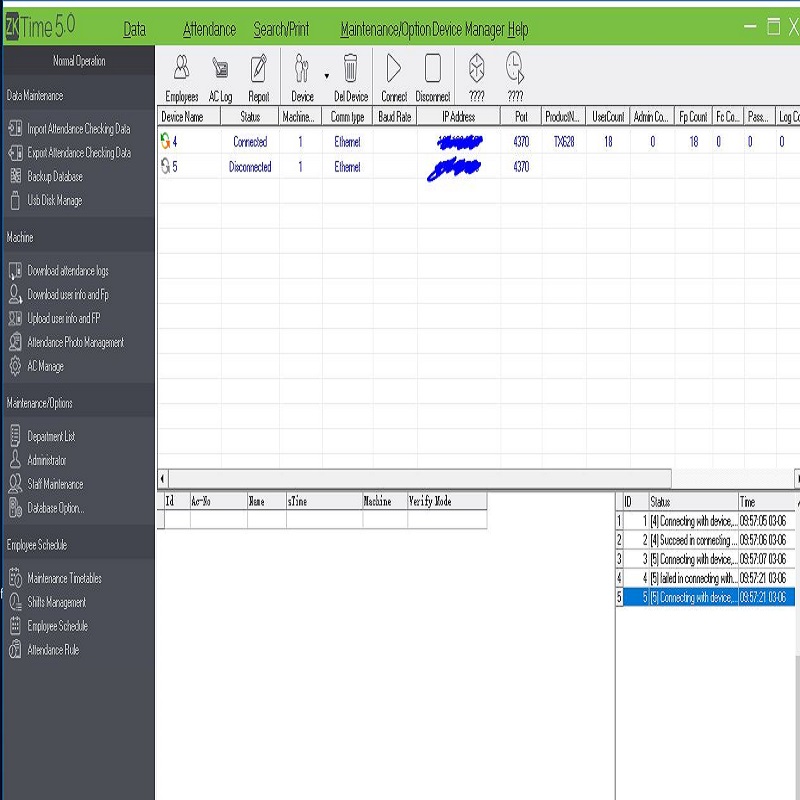This screenshot has height=800, width=800.
Task: Click horizontal scrollbar left arrow in device list
Action: pyautogui.click(x=163, y=479)
